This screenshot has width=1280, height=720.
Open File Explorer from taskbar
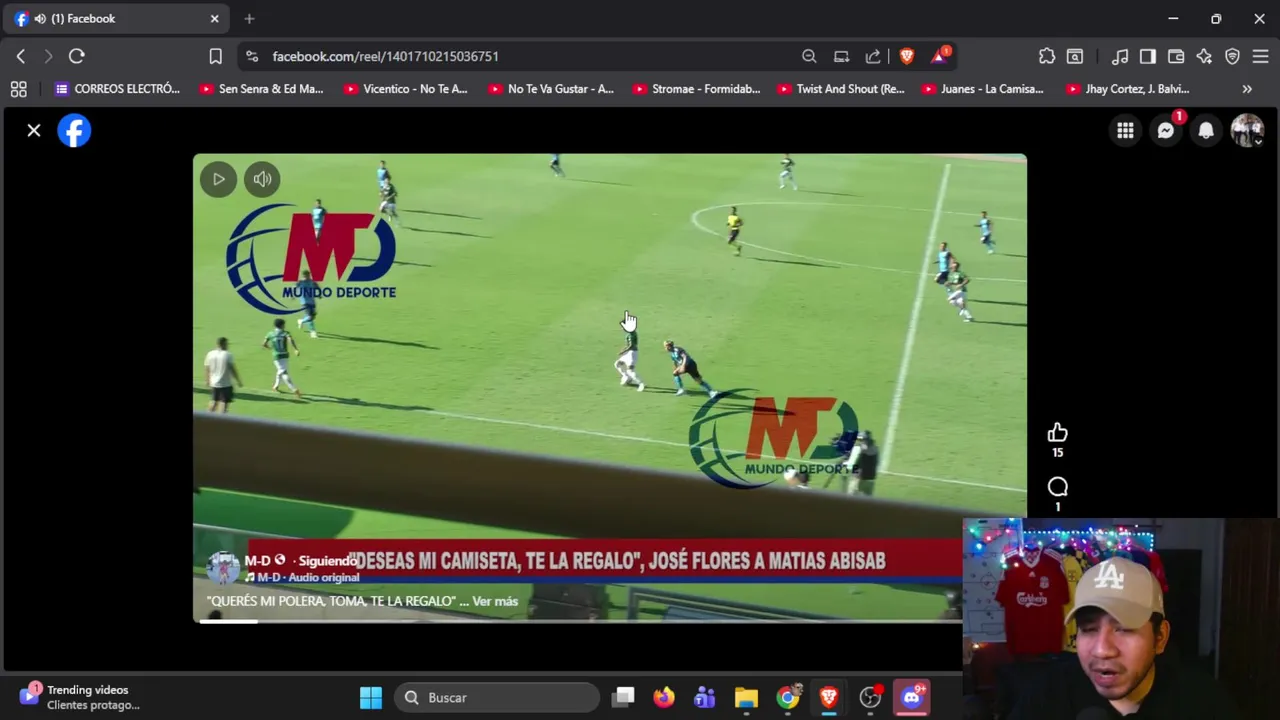[x=746, y=697]
